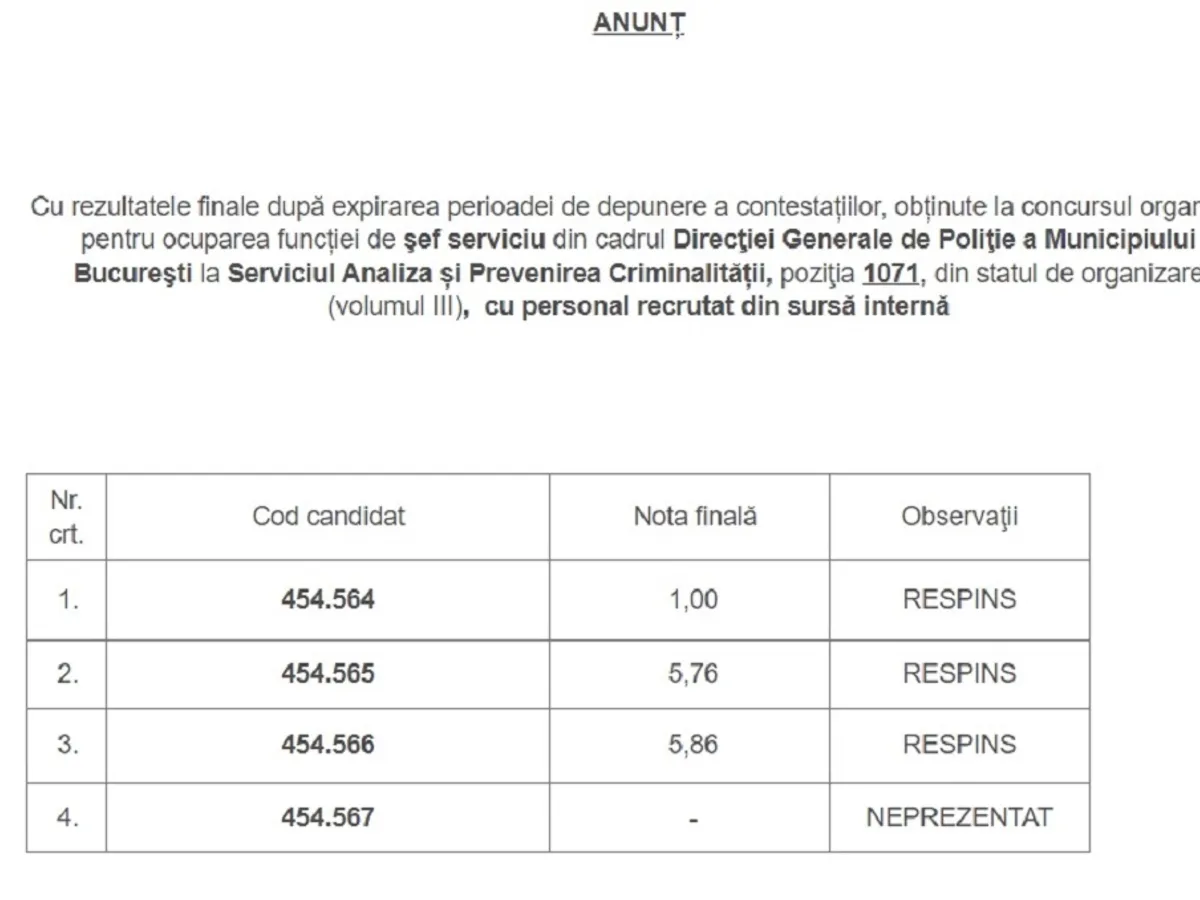Click the "(volumul III)" text
The image size is (1200, 900).
[394, 306]
